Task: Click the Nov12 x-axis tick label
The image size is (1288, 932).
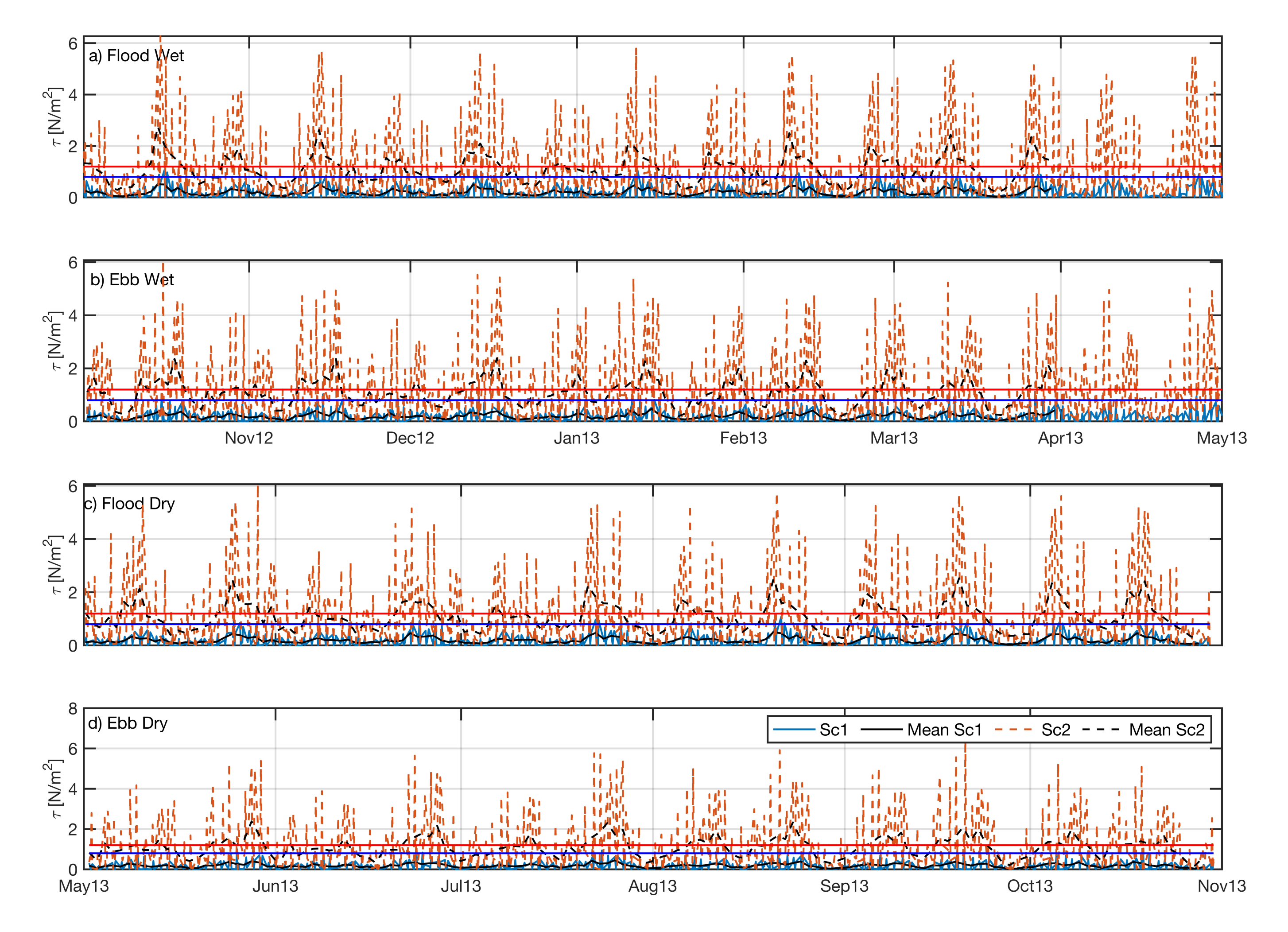Action: coord(249,438)
